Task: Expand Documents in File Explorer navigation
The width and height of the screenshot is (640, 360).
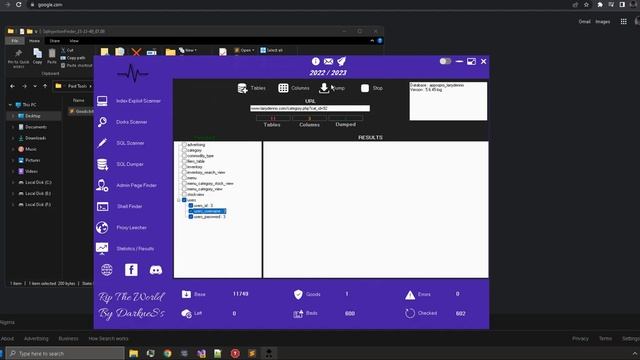Action: pyautogui.click(x=13, y=127)
